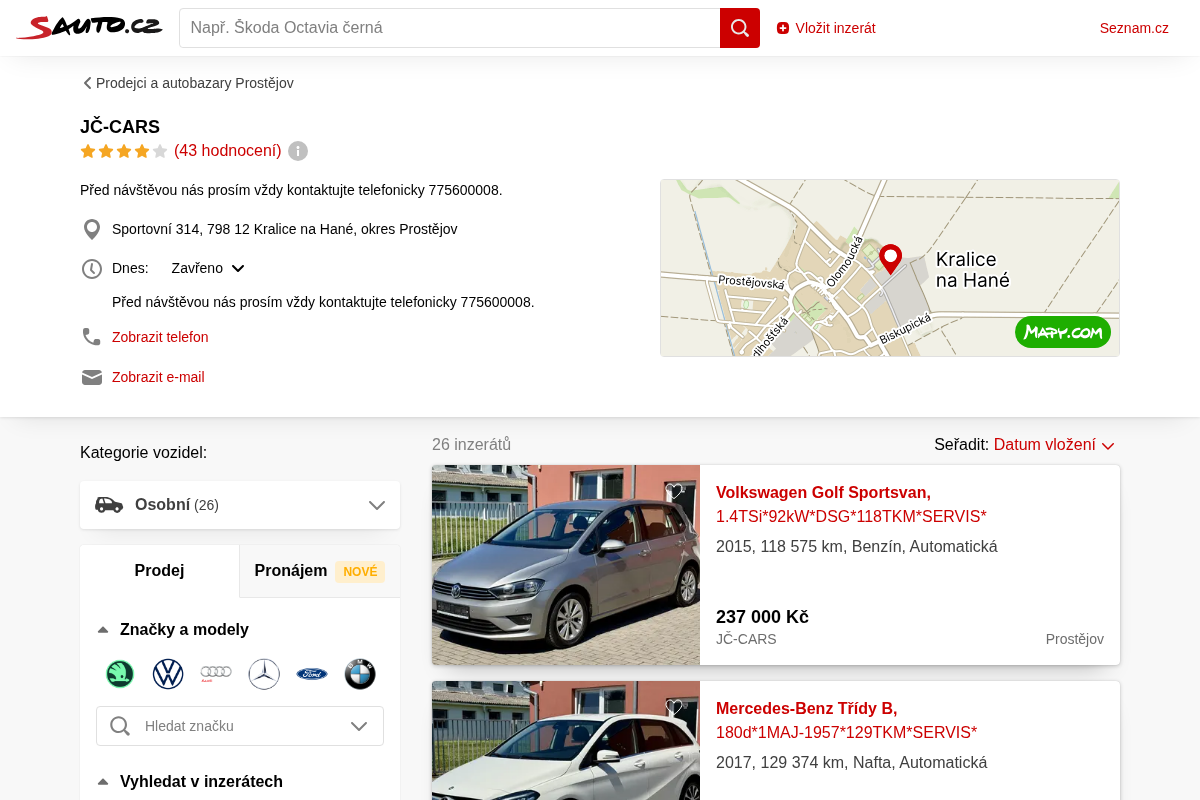Click the address Sportovní 314 text

click(285, 229)
